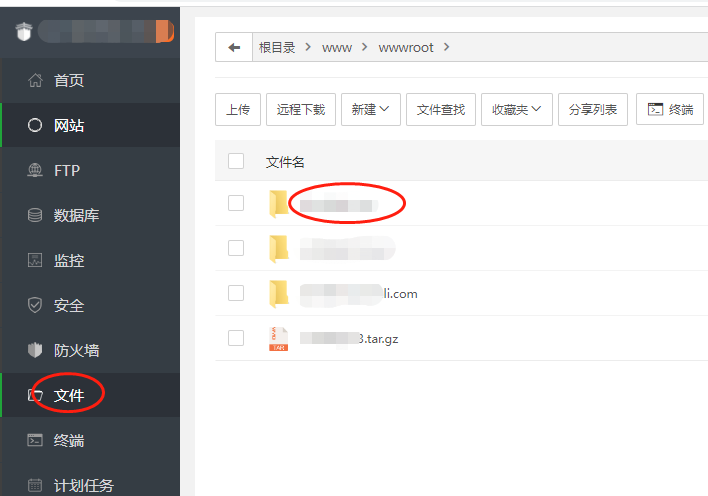
Task: Click the home icon beside 首页
Action: 35,80
